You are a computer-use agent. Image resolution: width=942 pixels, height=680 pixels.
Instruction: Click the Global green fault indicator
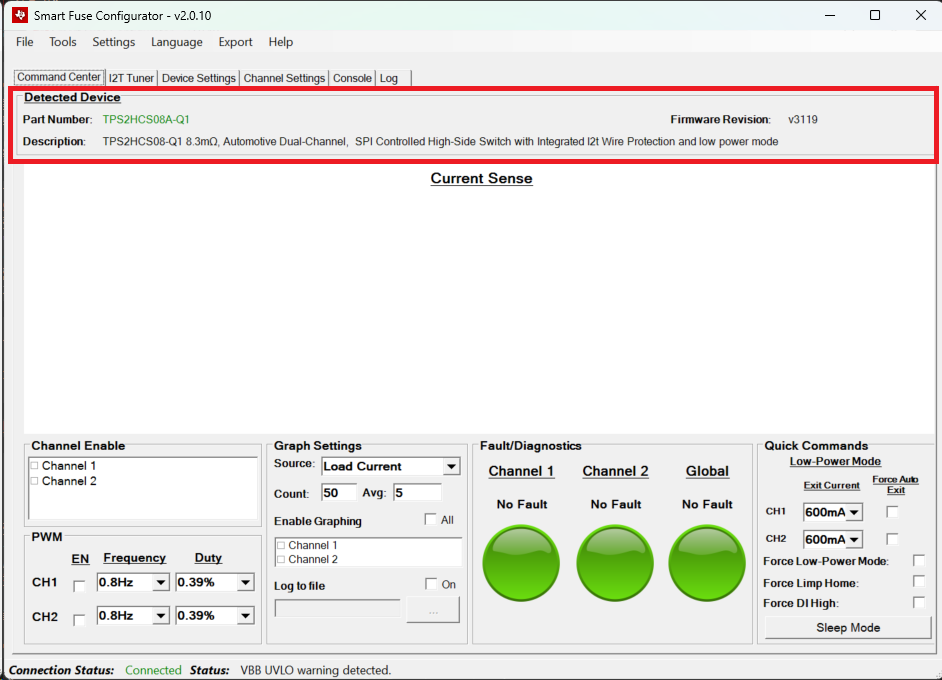[707, 558]
